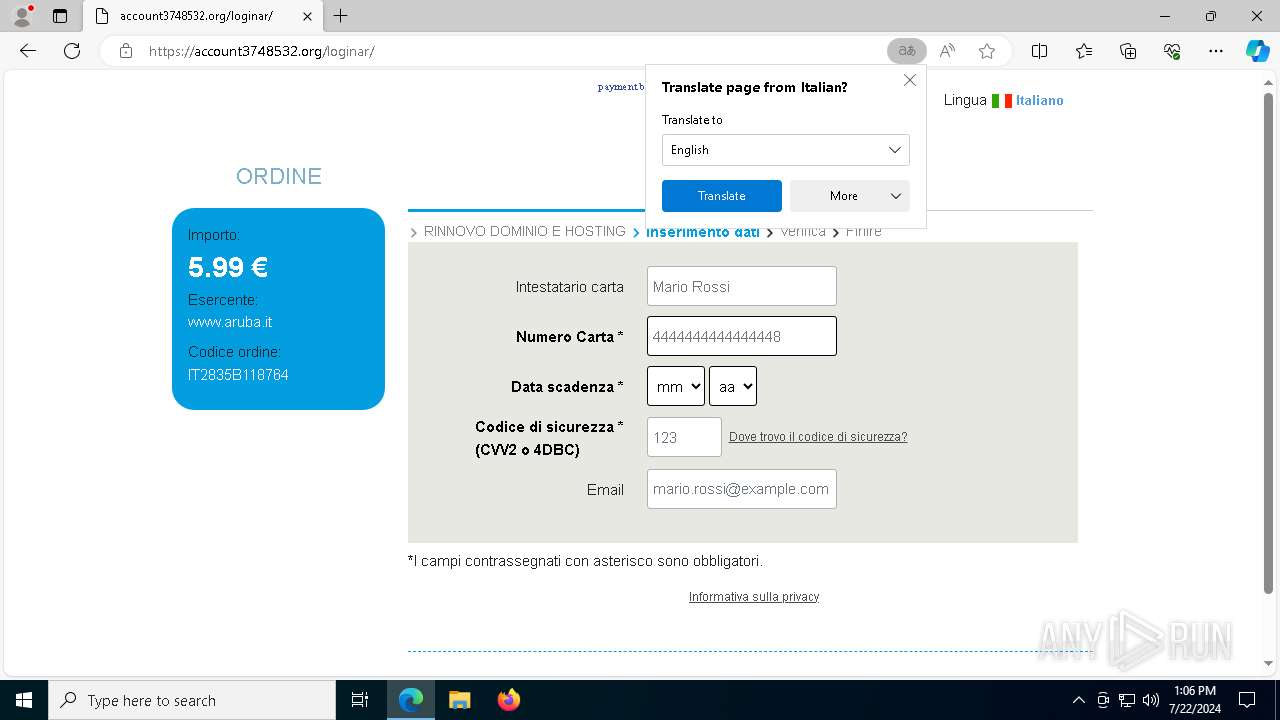The height and width of the screenshot is (720, 1280).
Task: Open the year (aa) expiry dropdown
Action: pyautogui.click(x=733, y=386)
